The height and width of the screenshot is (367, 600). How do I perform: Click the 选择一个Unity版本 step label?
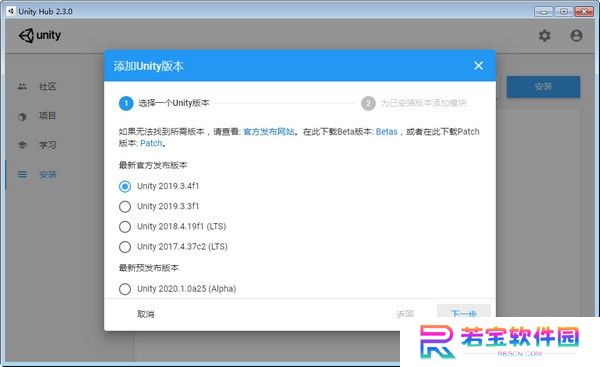pyautogui.click(x=174, y=103)
